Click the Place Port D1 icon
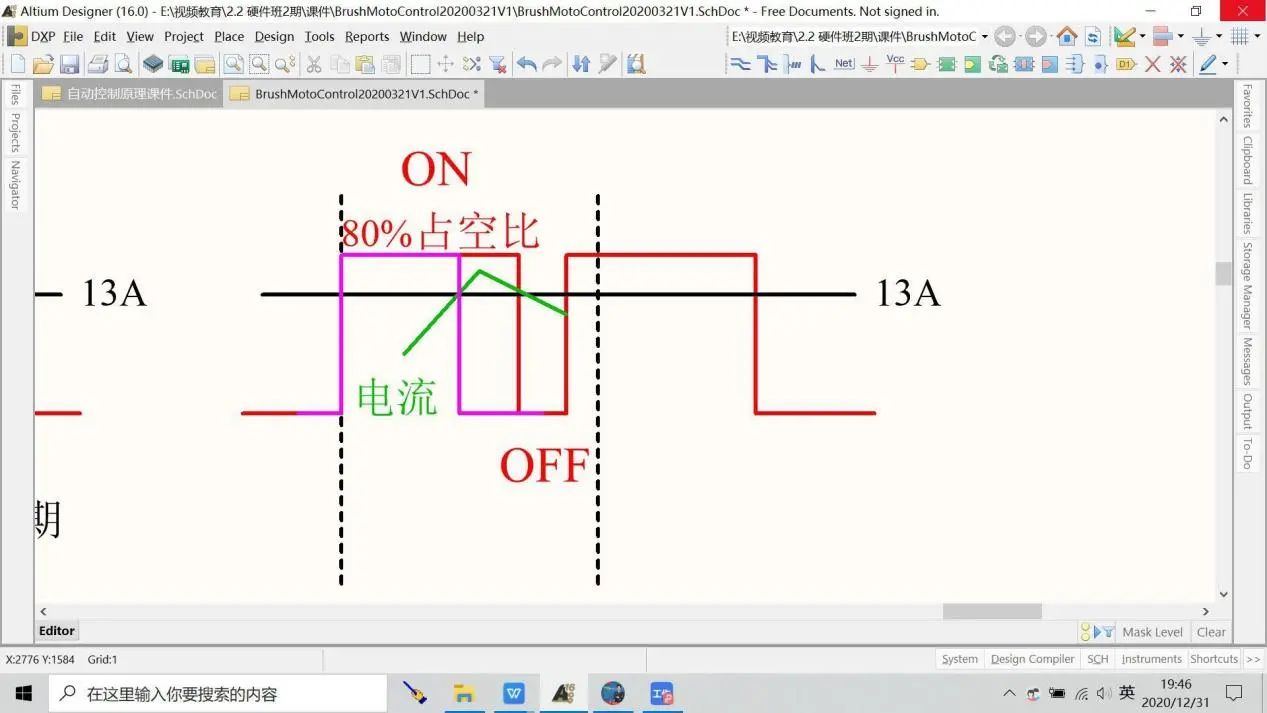Viewport: 1267px width, 713px height. click(1126, 64)
